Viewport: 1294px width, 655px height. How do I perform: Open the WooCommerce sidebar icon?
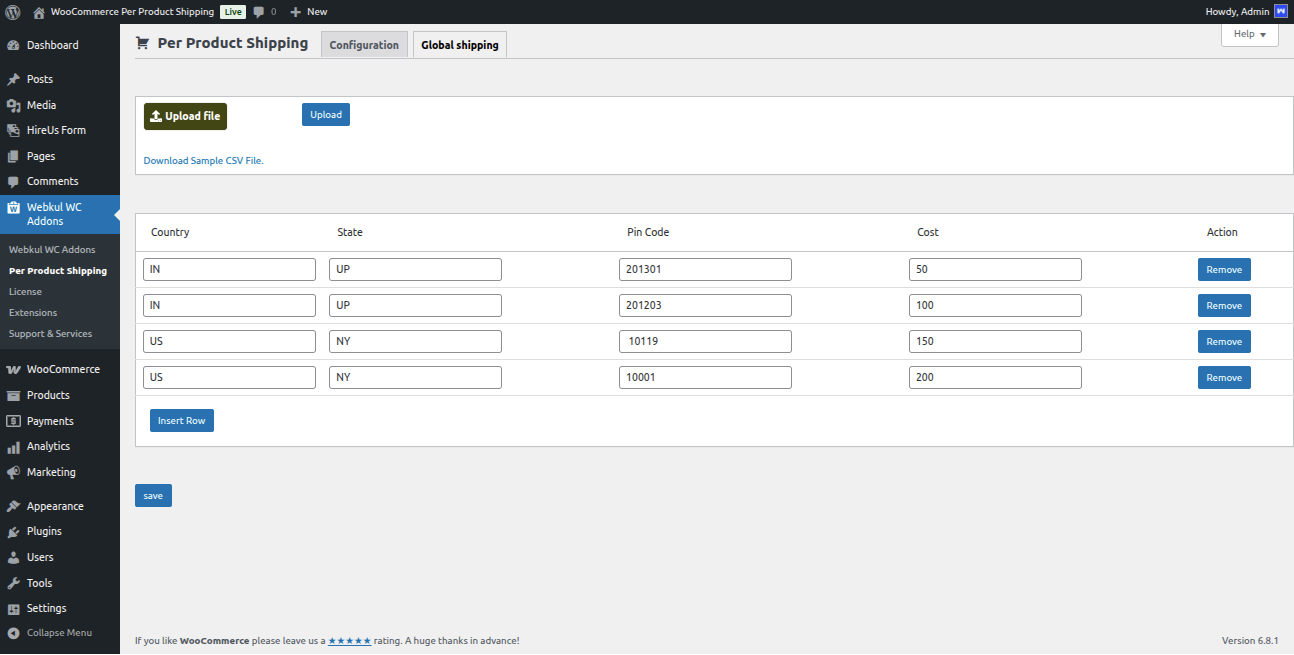coord(14,369)
